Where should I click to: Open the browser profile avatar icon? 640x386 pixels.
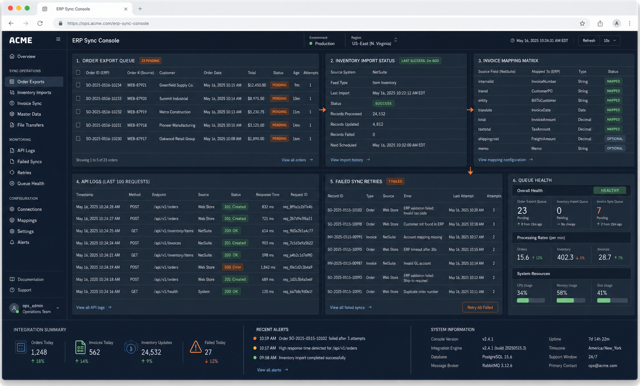click(617, 24)
